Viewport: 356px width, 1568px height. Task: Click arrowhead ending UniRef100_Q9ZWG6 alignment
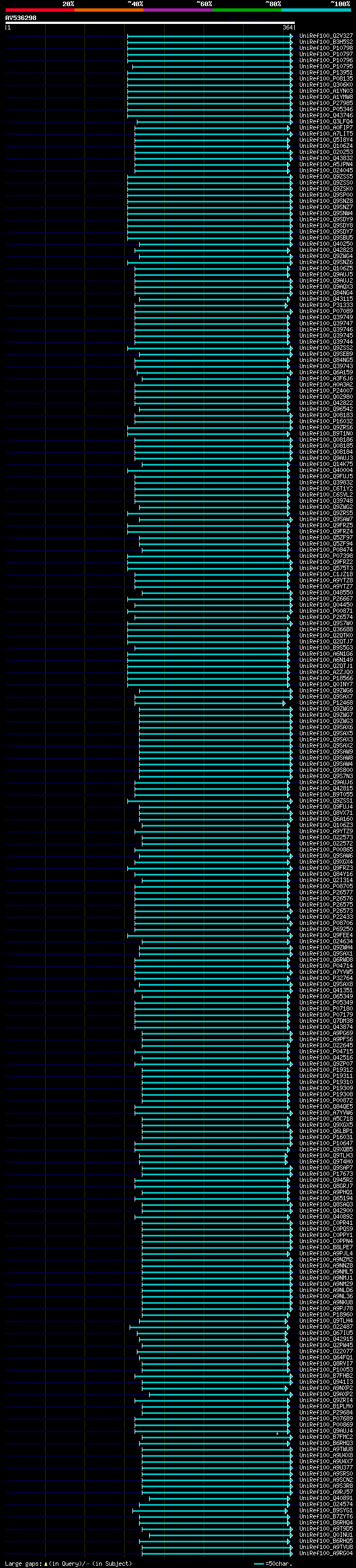291,691
